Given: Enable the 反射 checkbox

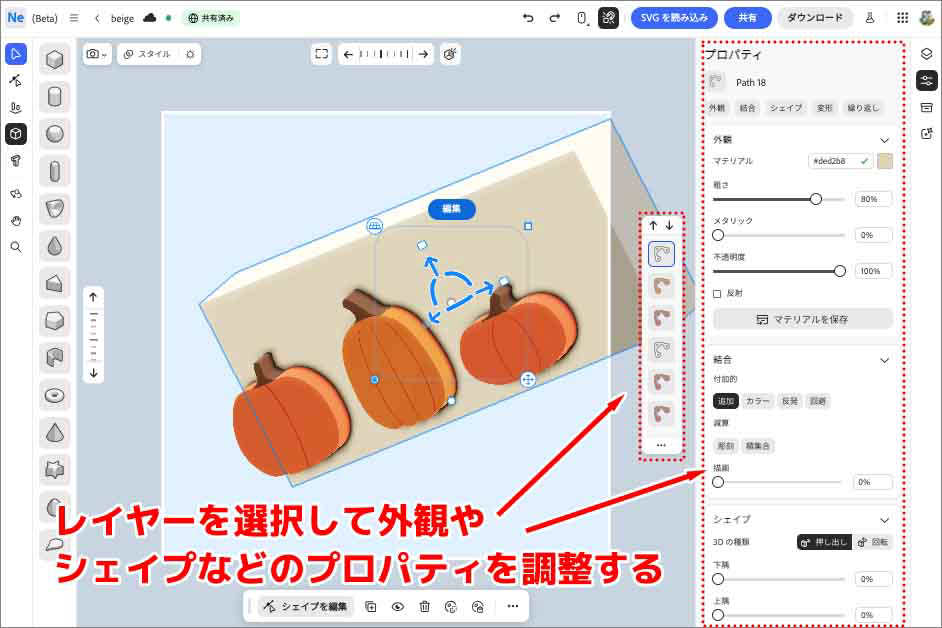Looking at the screenshot, I should pos(717,292).
